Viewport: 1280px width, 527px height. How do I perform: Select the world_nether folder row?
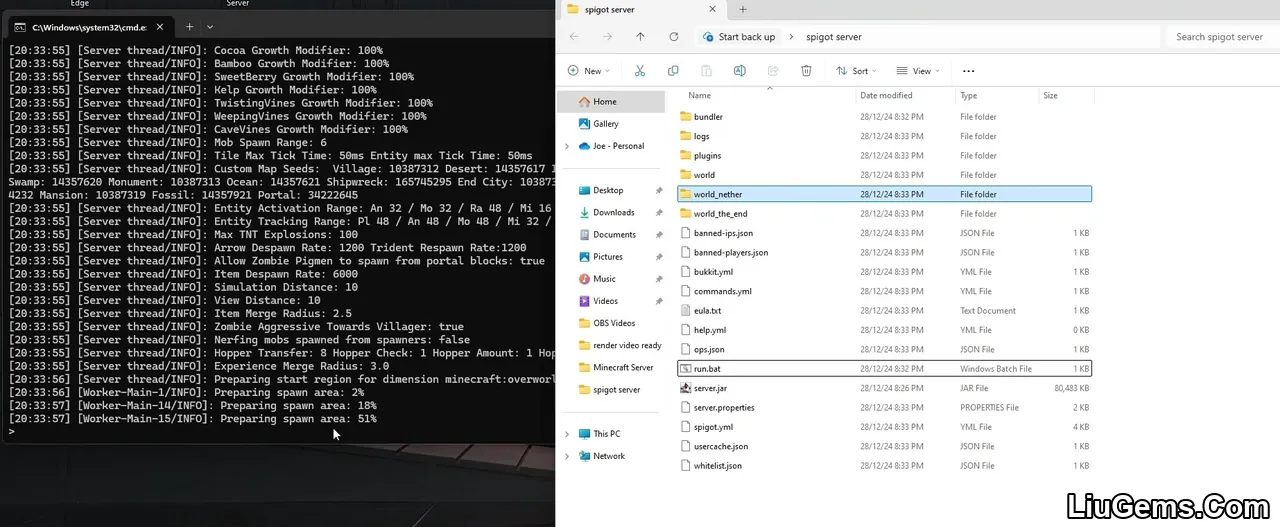(x=884, y=194)
